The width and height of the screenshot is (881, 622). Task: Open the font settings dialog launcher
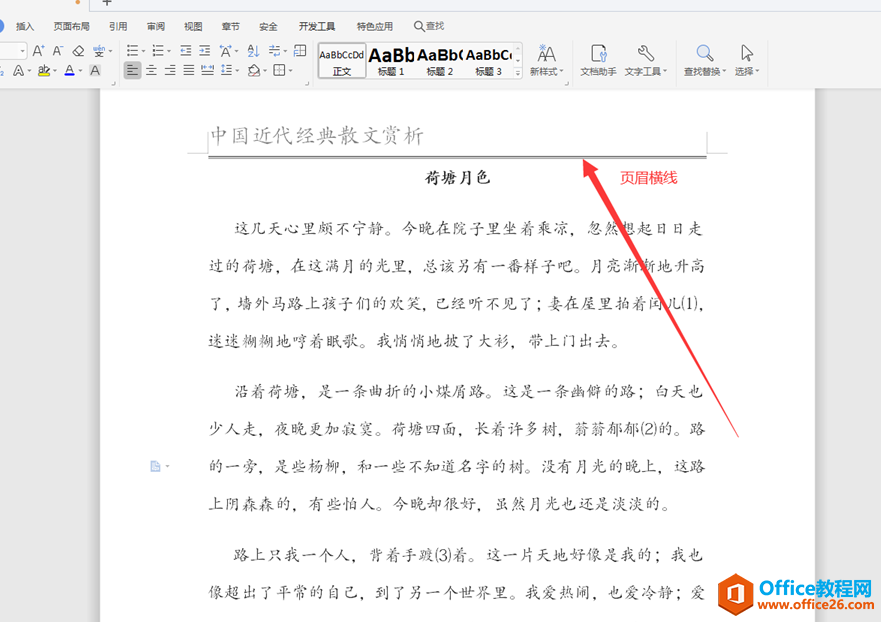tap(113, 84)
